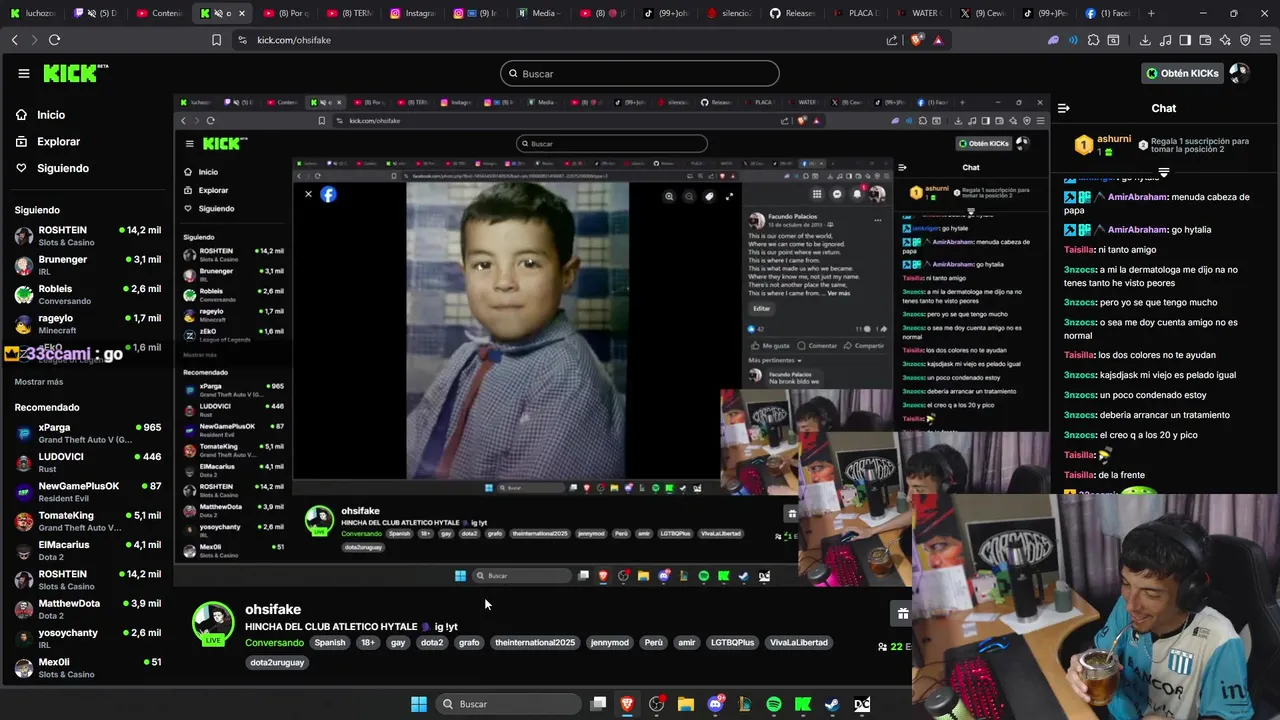Viewport: 1280px width, 720px height.
Task: Open Discord from taskbar
Action: click(715, 704)
